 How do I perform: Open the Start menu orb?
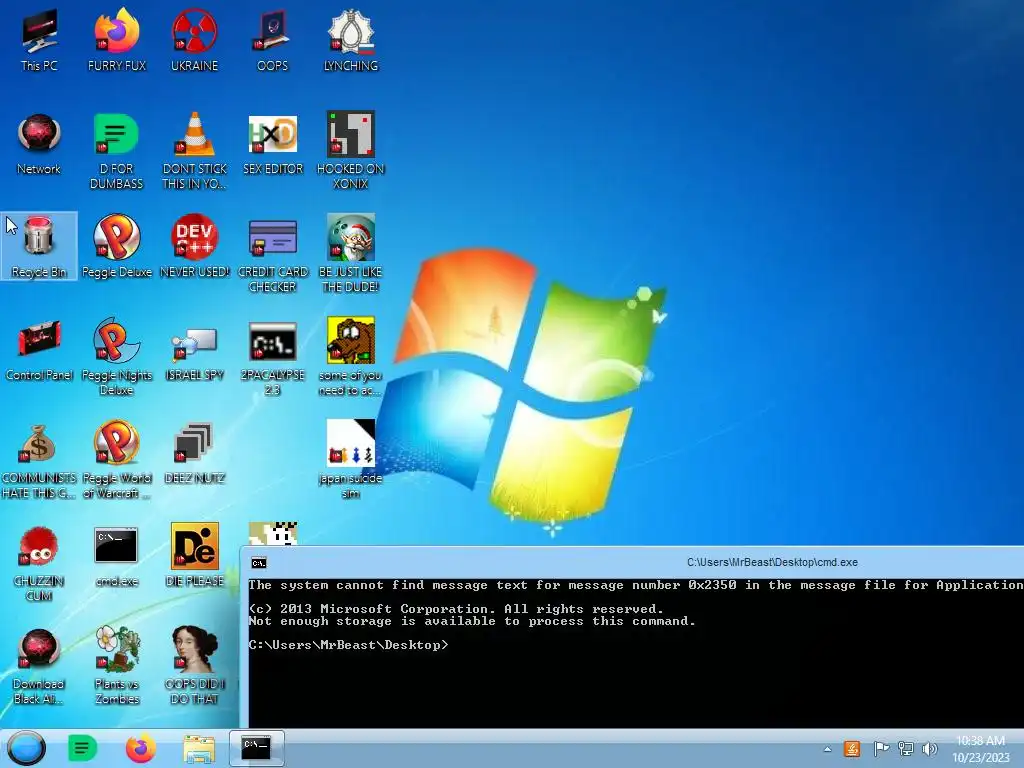coord(27,748)
